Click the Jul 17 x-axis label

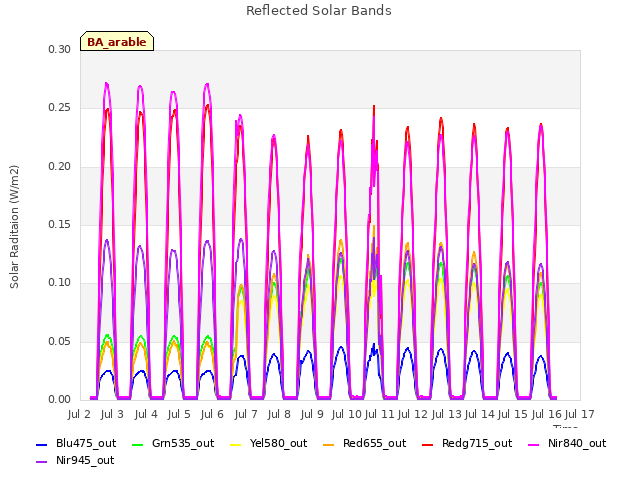579,415
